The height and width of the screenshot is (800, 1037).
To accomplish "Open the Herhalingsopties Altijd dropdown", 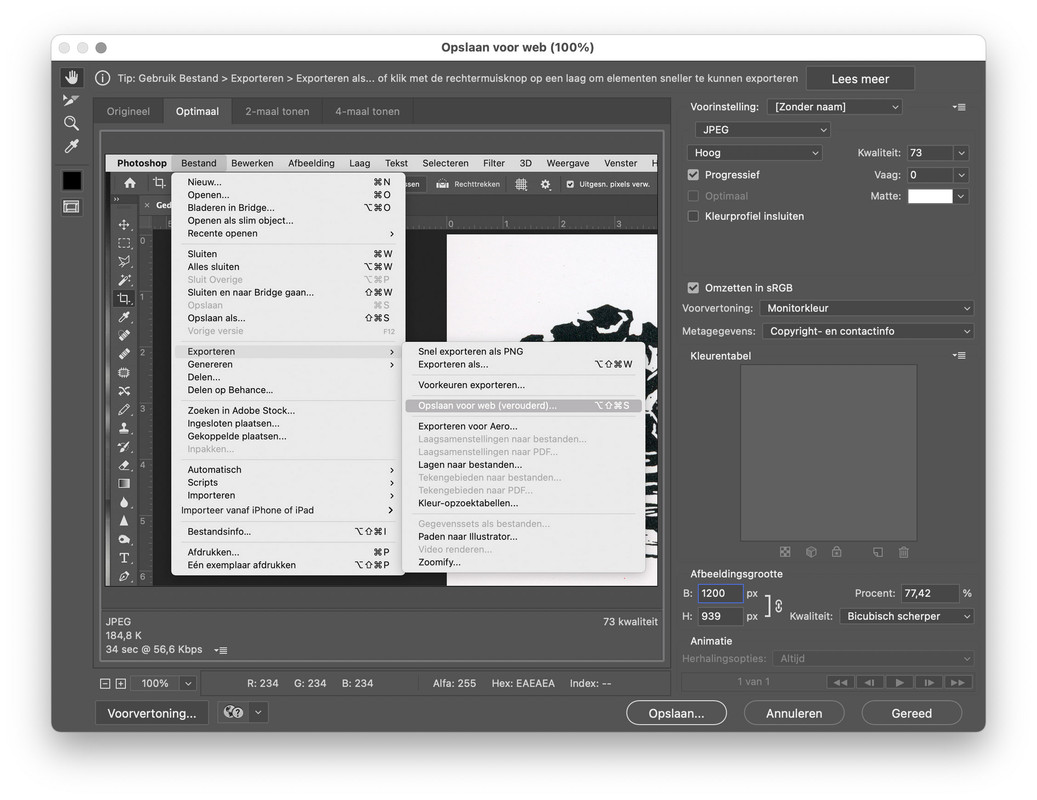I will [873, 659].
